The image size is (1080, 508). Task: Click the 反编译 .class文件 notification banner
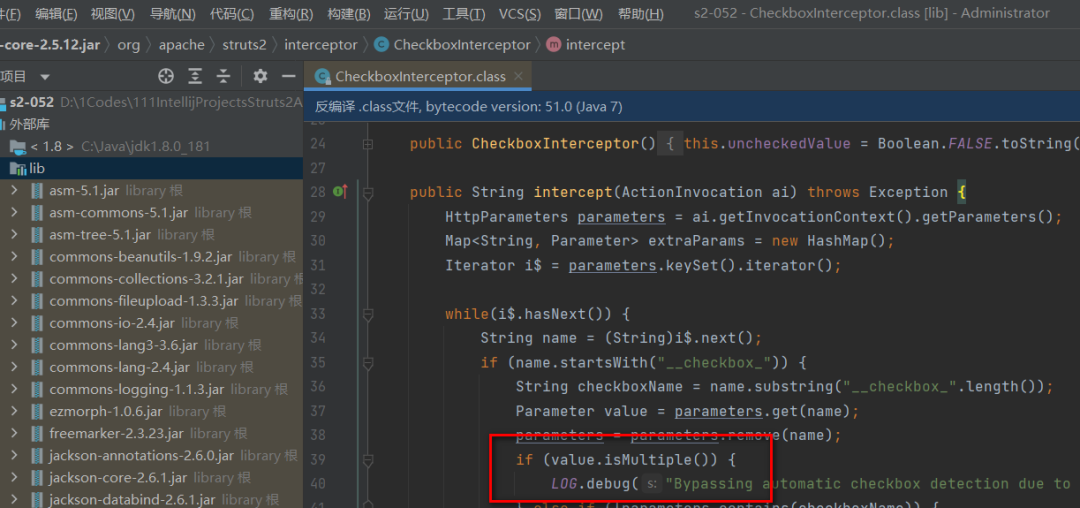click(x=692, y=106)
